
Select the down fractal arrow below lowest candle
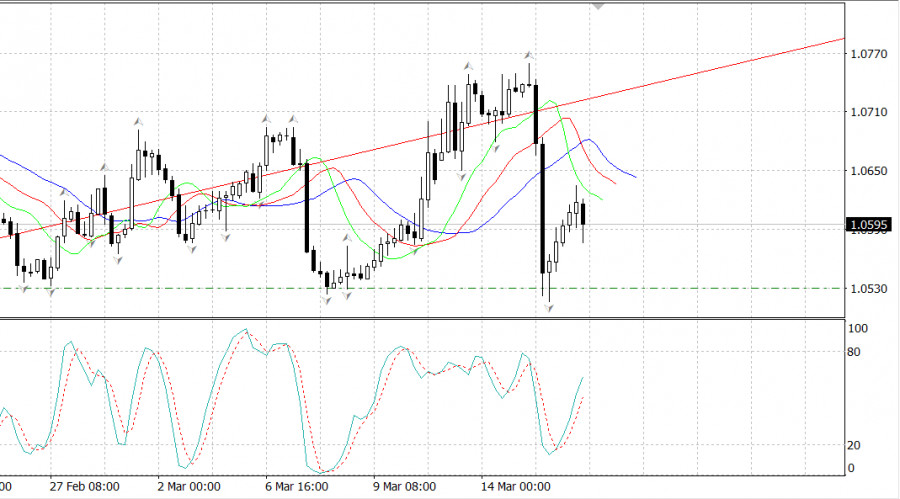click(x=548, y=307)
